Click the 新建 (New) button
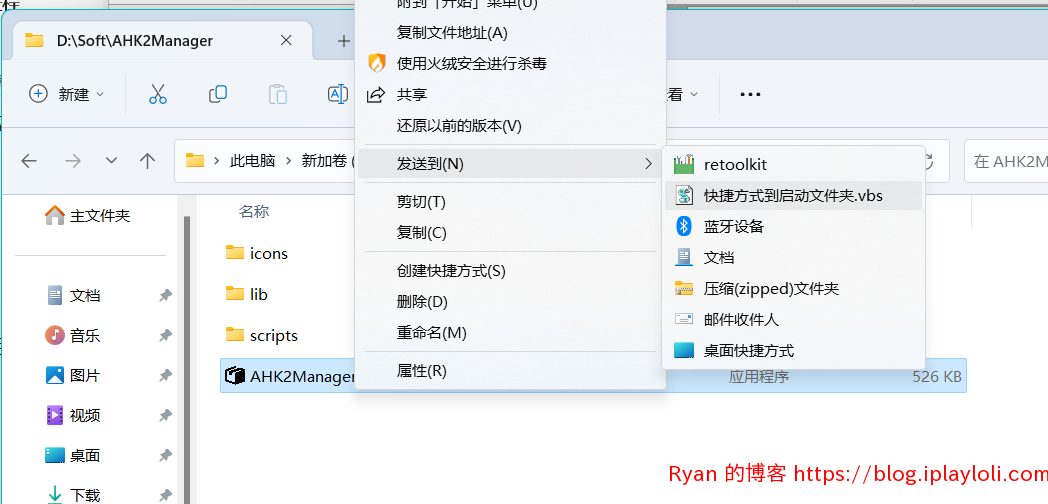This screenshot has width=1048, height=504. pos(67,94)
